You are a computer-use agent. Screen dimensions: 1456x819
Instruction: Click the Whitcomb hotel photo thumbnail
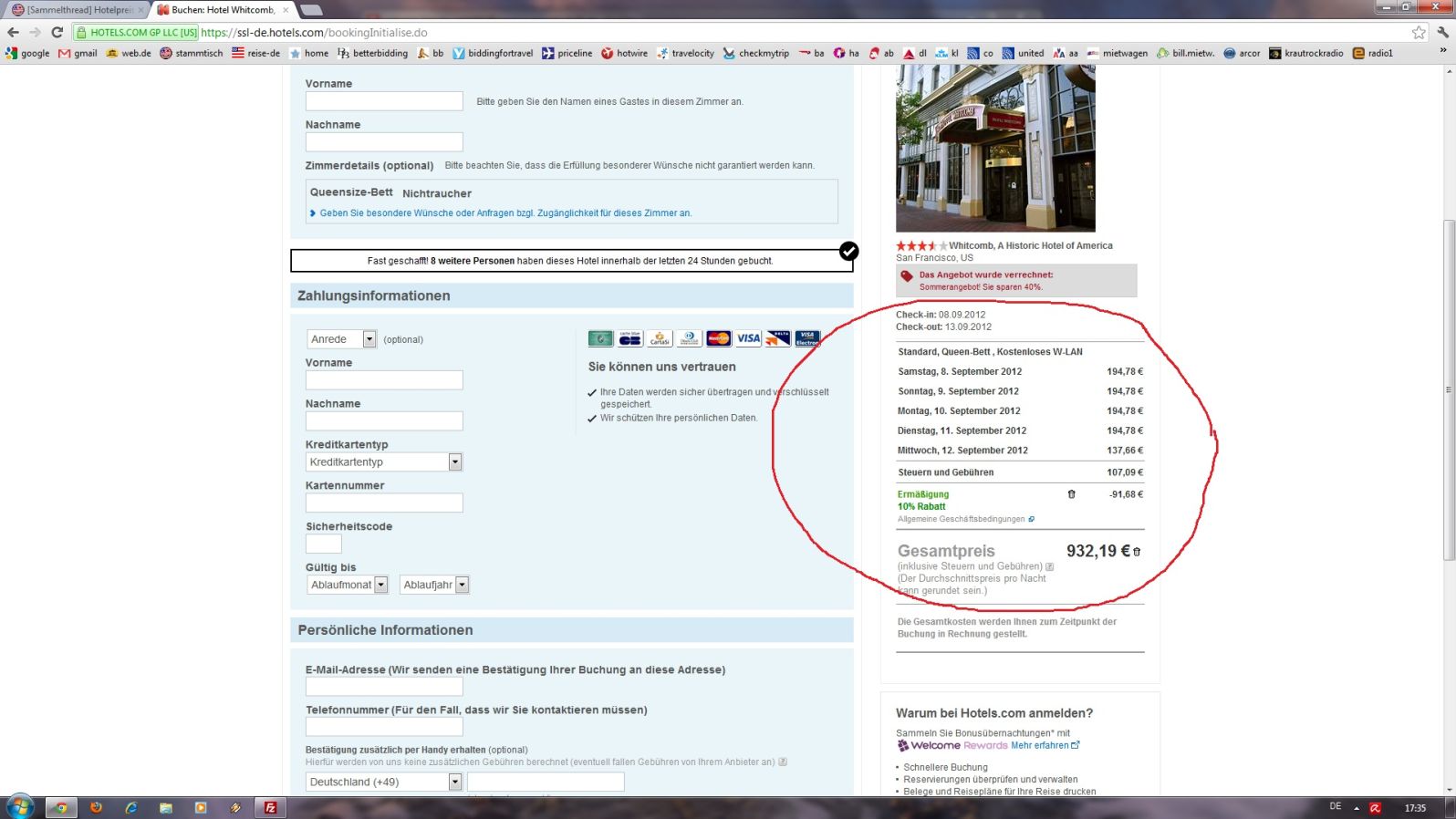coord(995,148)
